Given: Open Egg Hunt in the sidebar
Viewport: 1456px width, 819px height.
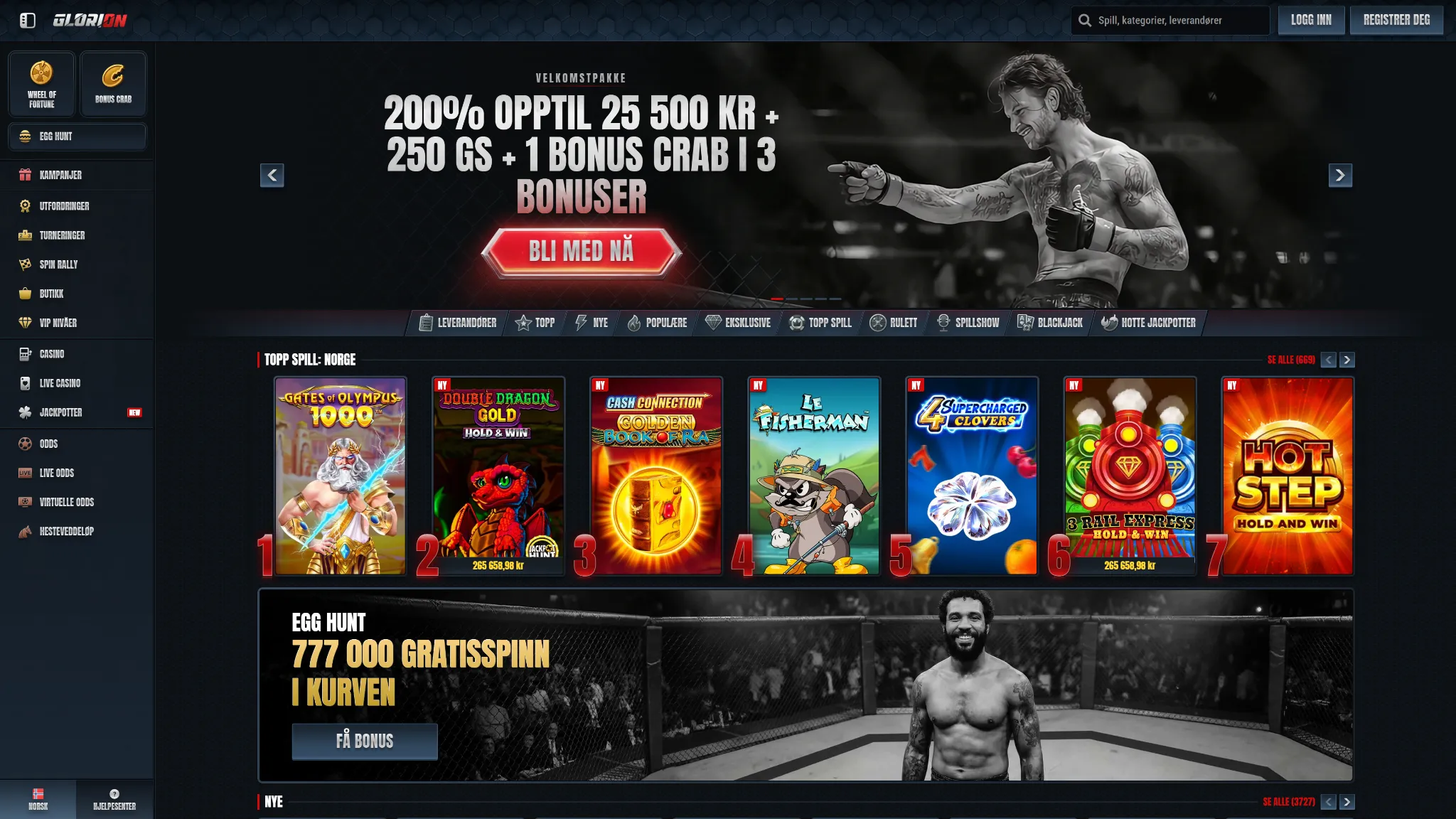Looking at the screenshot, I should pyautogui.click(x=77, y=136).
